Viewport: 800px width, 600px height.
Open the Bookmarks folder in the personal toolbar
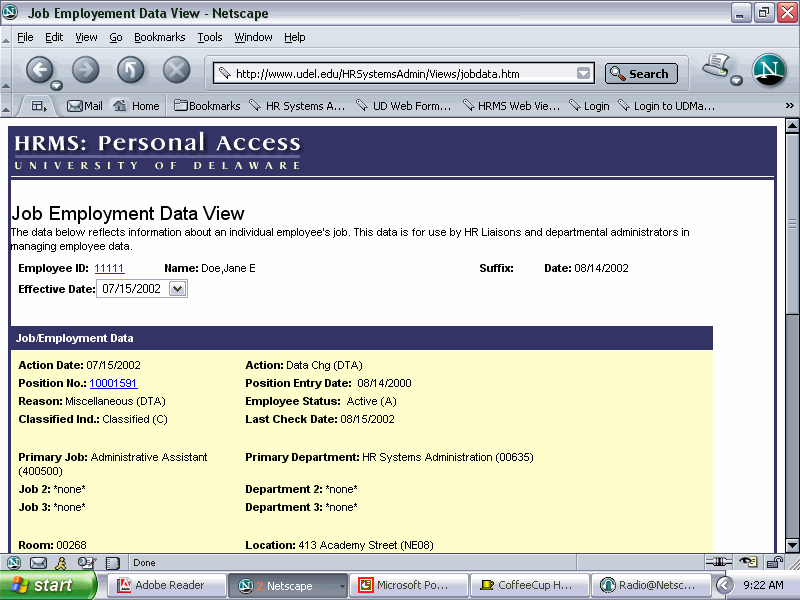pyautogui.click(x=207, y=106)
